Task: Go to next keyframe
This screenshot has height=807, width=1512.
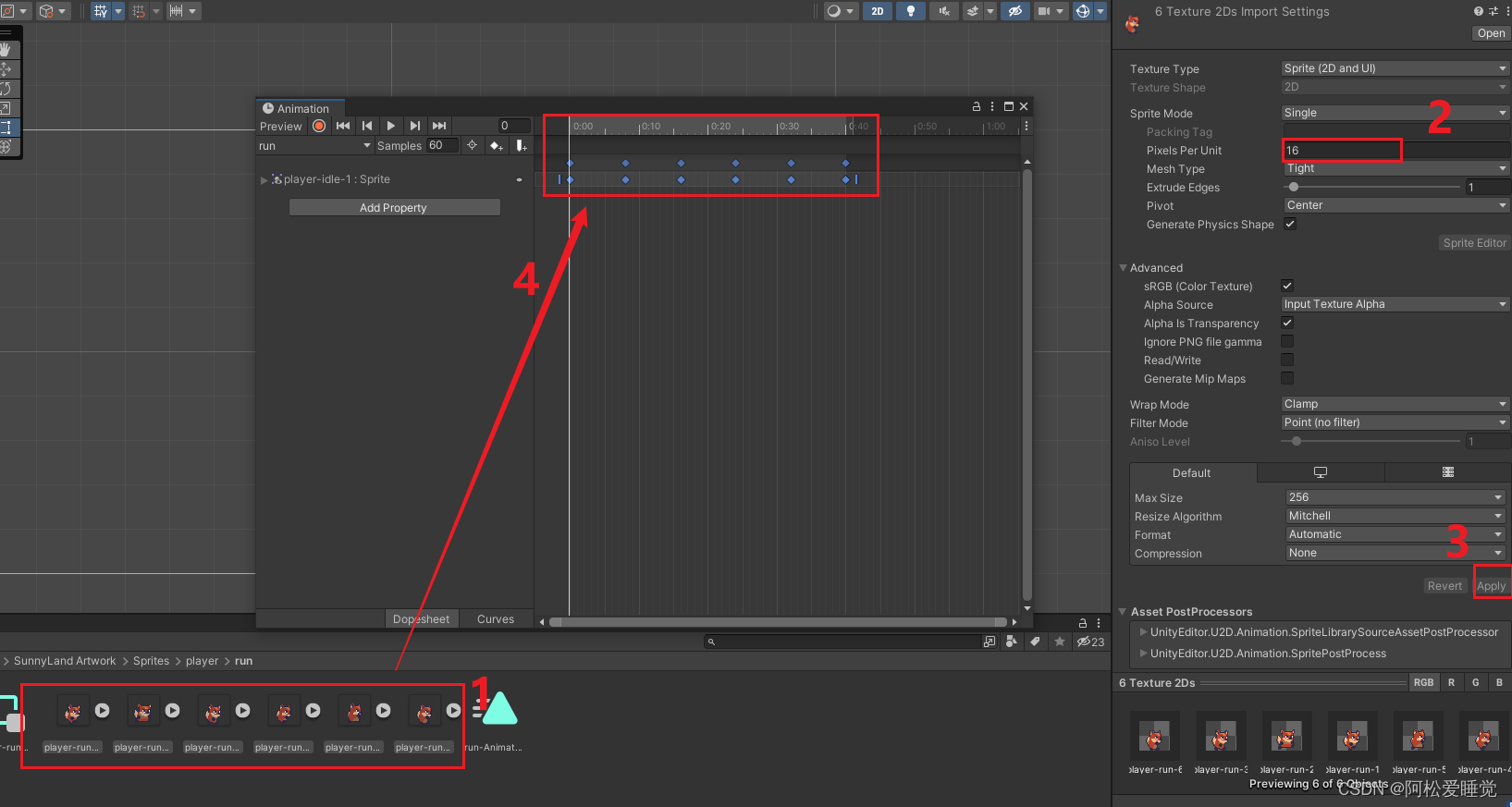Action: [x=415, y=126]
